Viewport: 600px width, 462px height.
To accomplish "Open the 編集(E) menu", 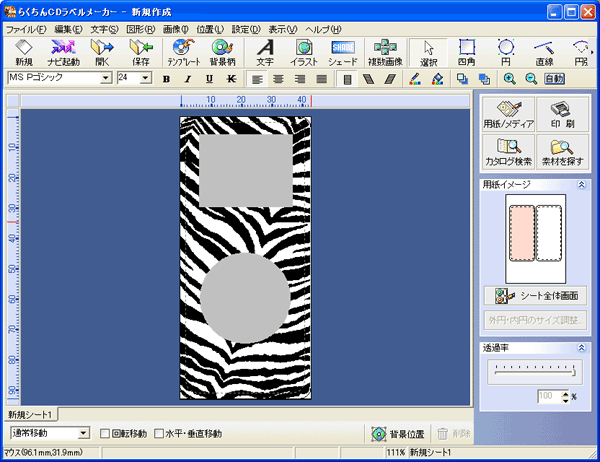I will [68, 29].
